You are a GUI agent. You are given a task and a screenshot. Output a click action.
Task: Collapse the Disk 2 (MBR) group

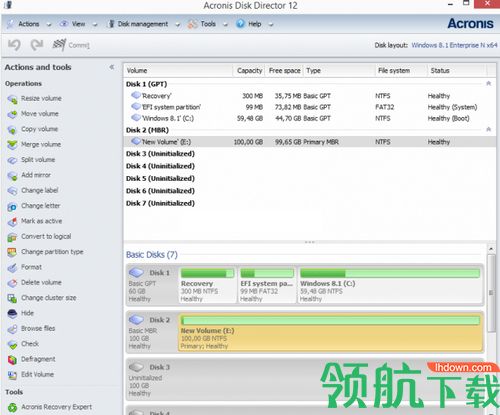pyautogui.click(x=489, y=129)
